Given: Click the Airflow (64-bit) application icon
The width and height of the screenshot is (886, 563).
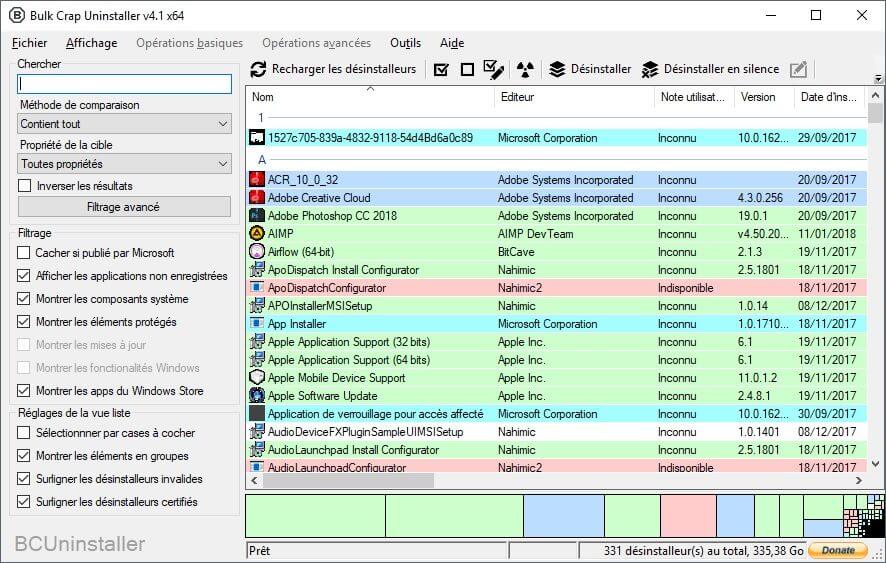Looking at the screenshot, I should pyautogui.click(x=257, y=252).
